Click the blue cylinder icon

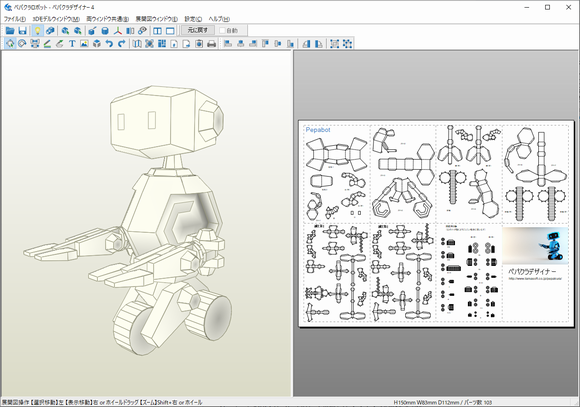[x=105, y=31]
